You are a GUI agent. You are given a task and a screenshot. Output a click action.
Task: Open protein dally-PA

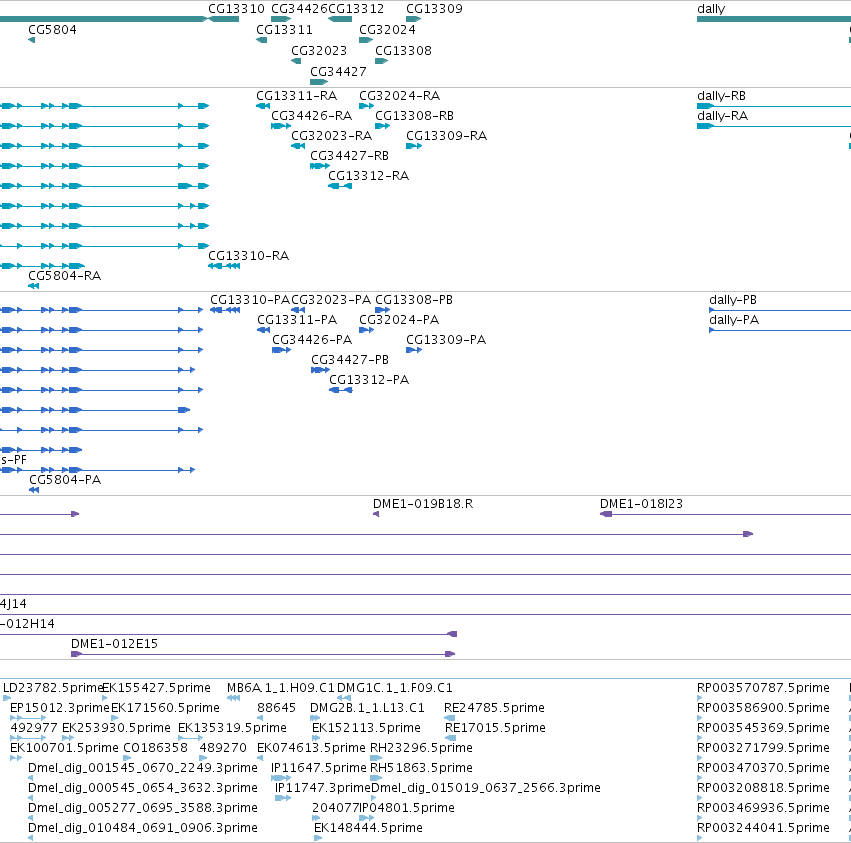(x=734, y=320)
